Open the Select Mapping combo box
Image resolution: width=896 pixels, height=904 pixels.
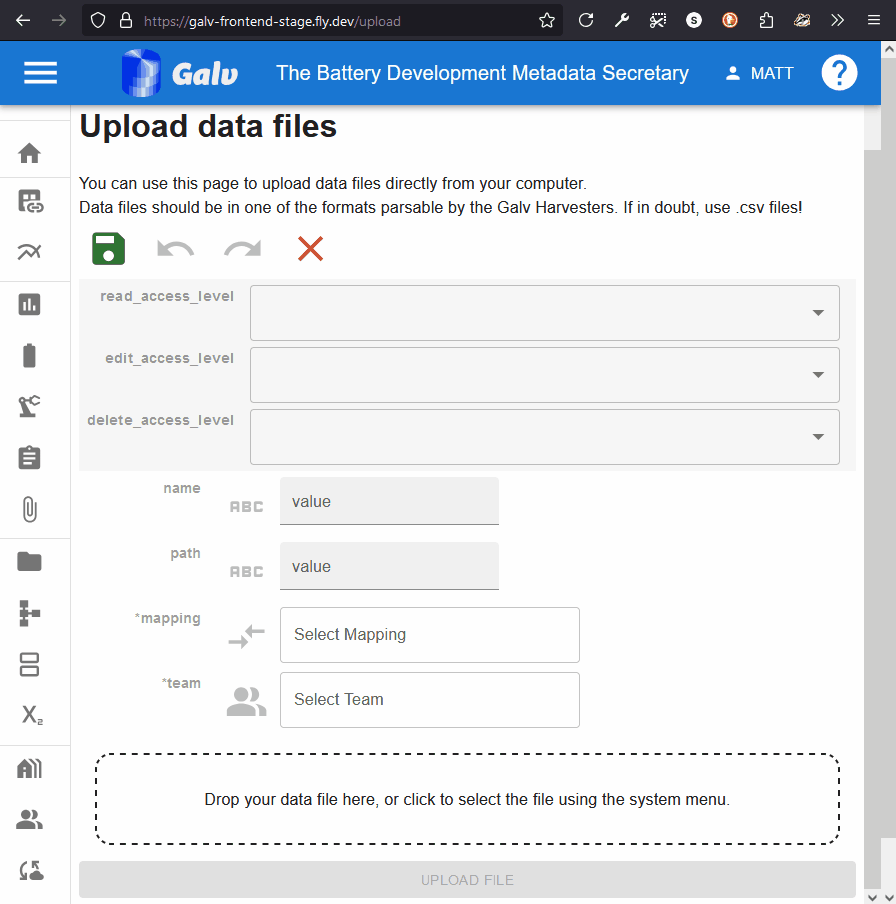[x=429, y=635]
